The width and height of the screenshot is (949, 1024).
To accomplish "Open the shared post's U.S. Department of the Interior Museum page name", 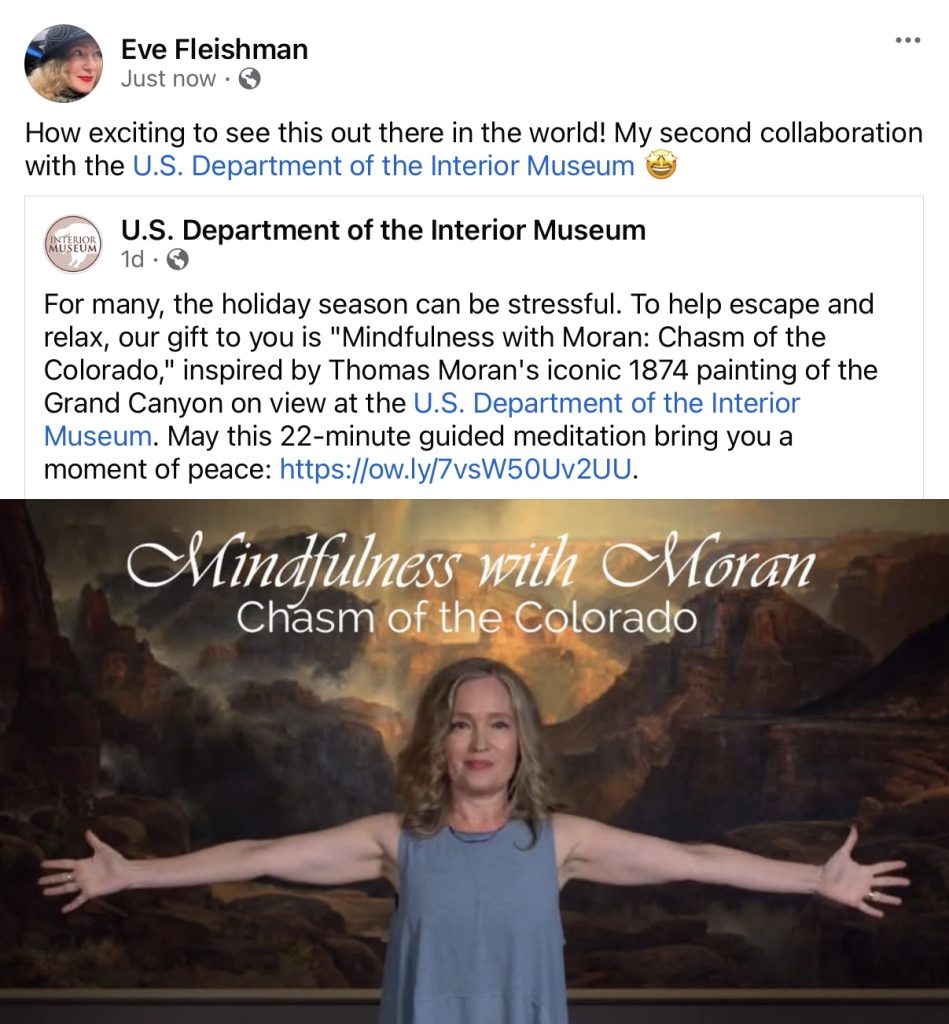I will 383,230.
